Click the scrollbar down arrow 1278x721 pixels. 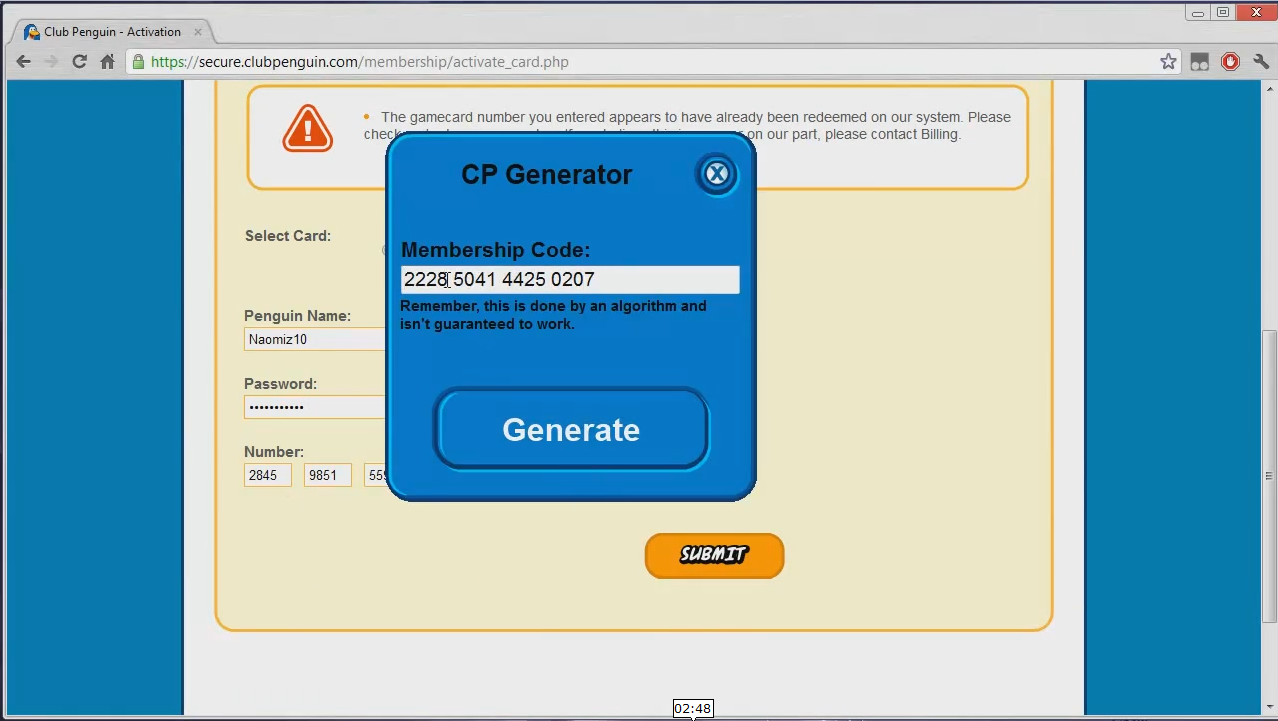pyautogui.click(x=1270, y=709)
